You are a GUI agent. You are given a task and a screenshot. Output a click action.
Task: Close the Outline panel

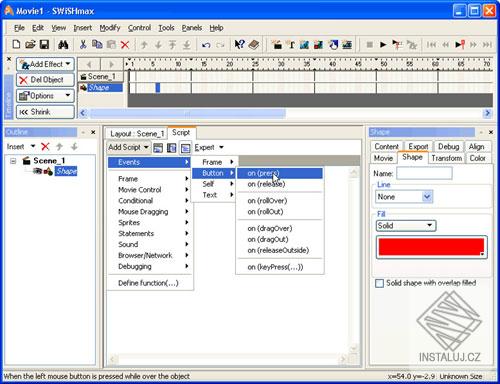click(x=93, y=132)
